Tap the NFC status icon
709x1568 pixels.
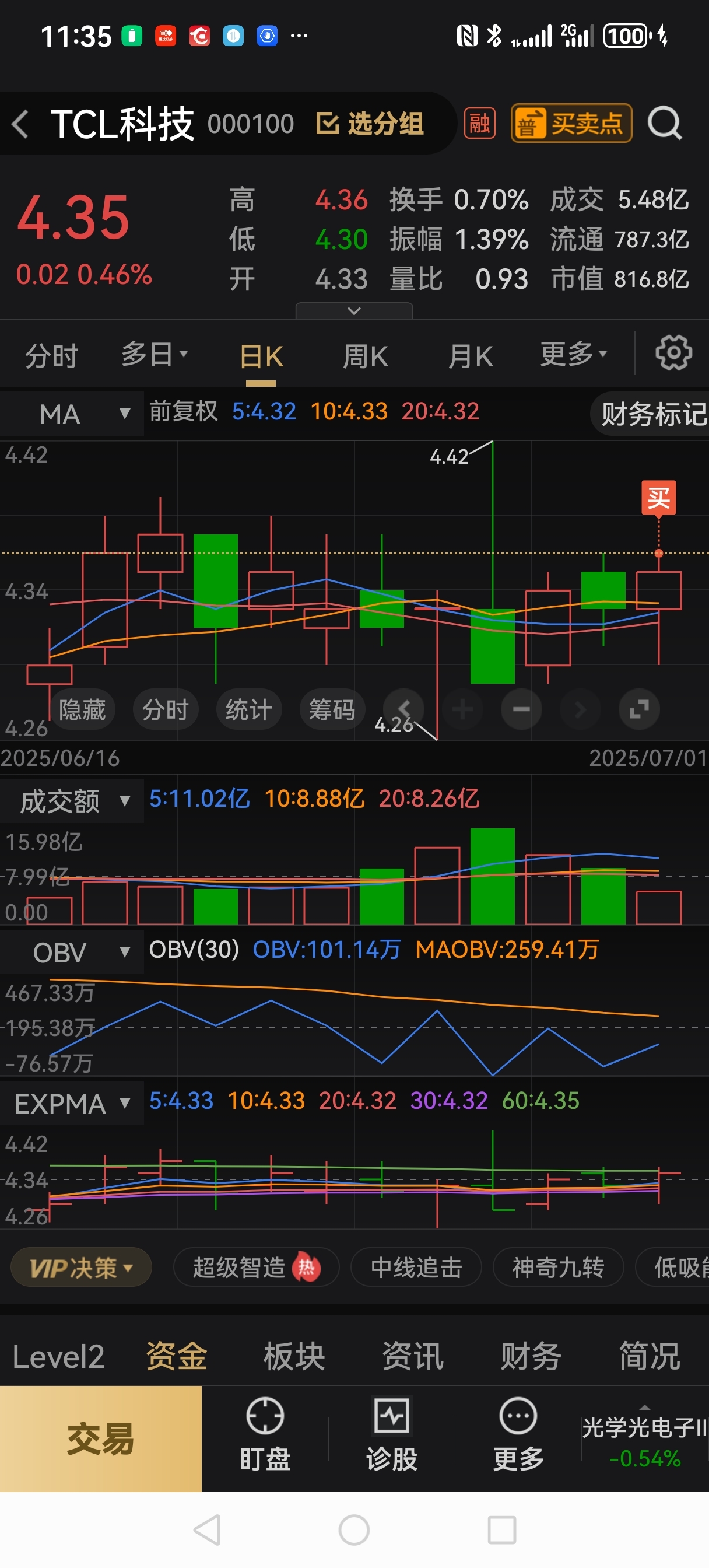(467, 36)
